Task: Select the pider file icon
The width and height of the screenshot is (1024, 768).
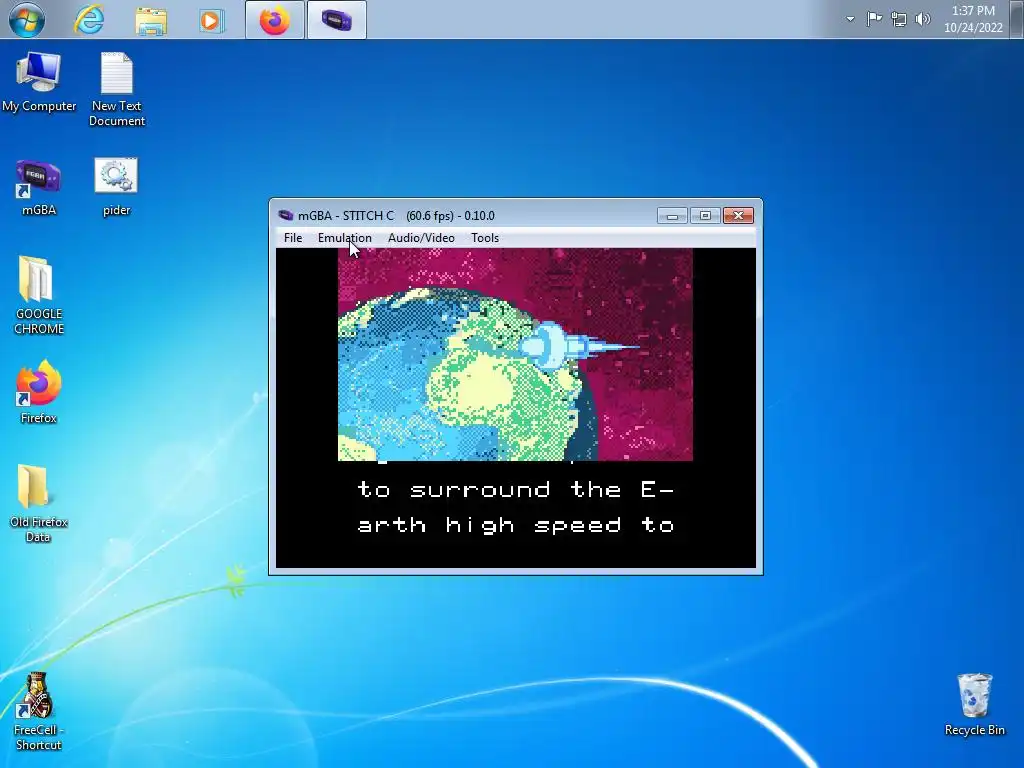Action: click(x=116, y=187)
